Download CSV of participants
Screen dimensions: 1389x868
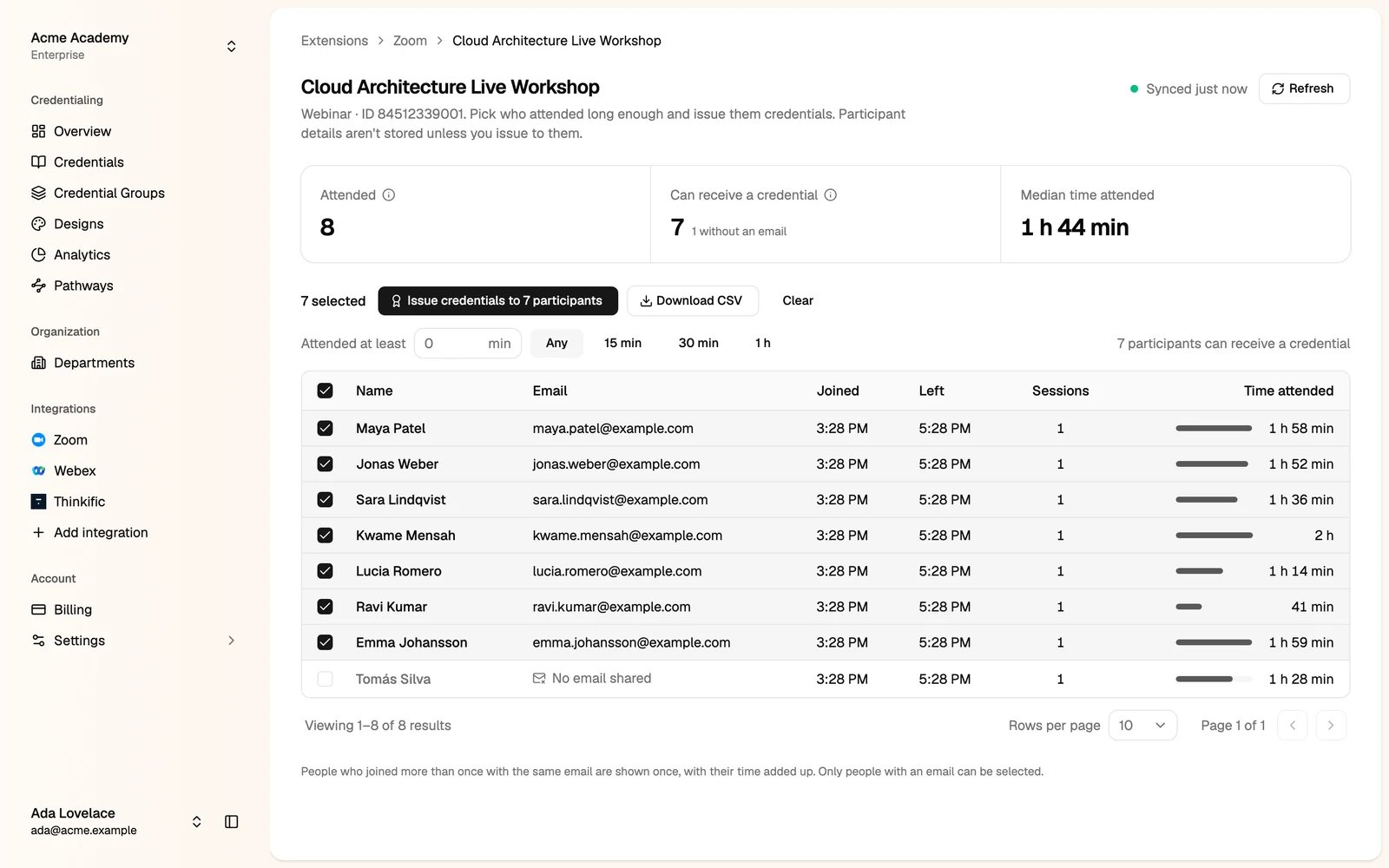[x=692, y=301]
